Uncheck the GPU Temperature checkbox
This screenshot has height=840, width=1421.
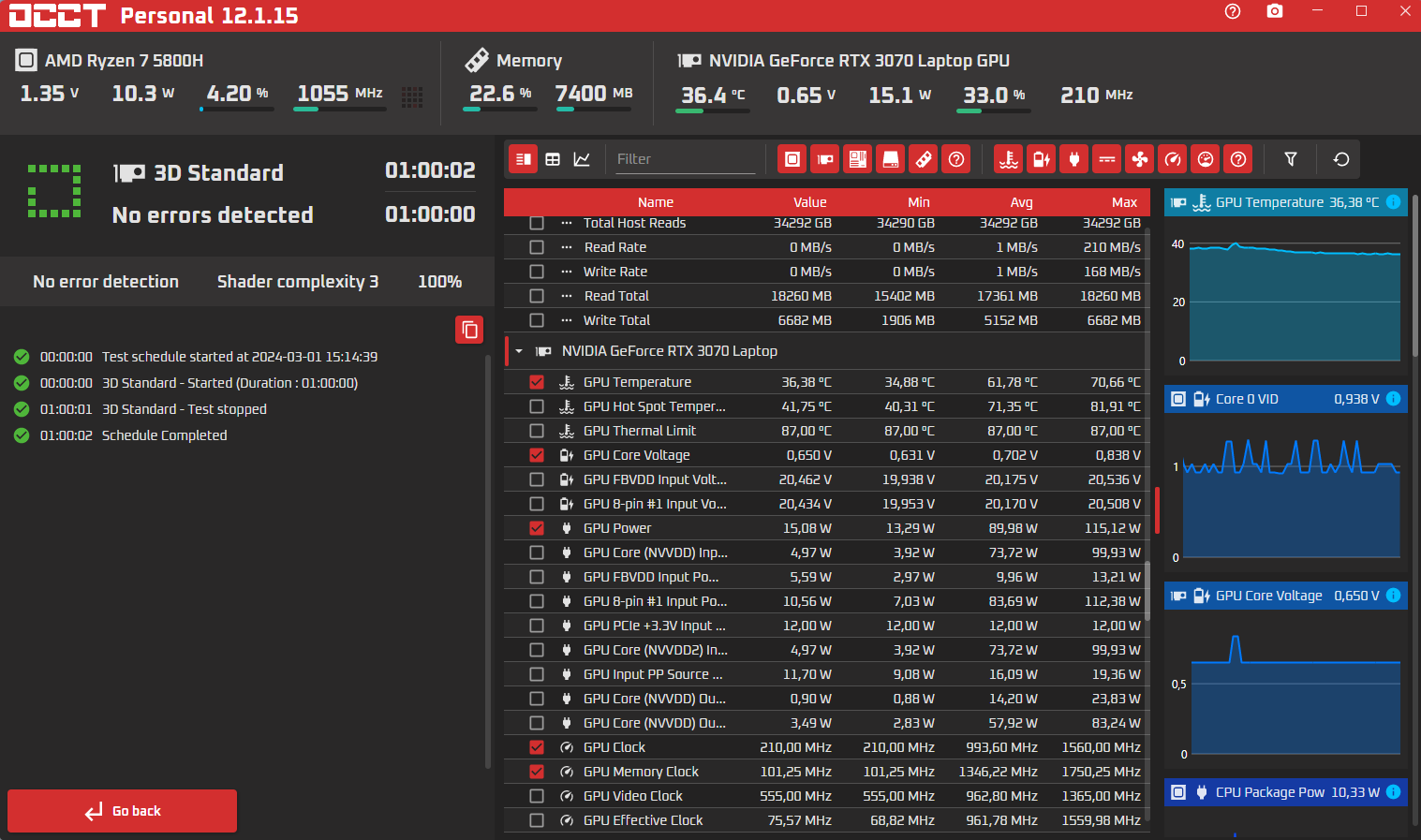(x=537, y=382)
